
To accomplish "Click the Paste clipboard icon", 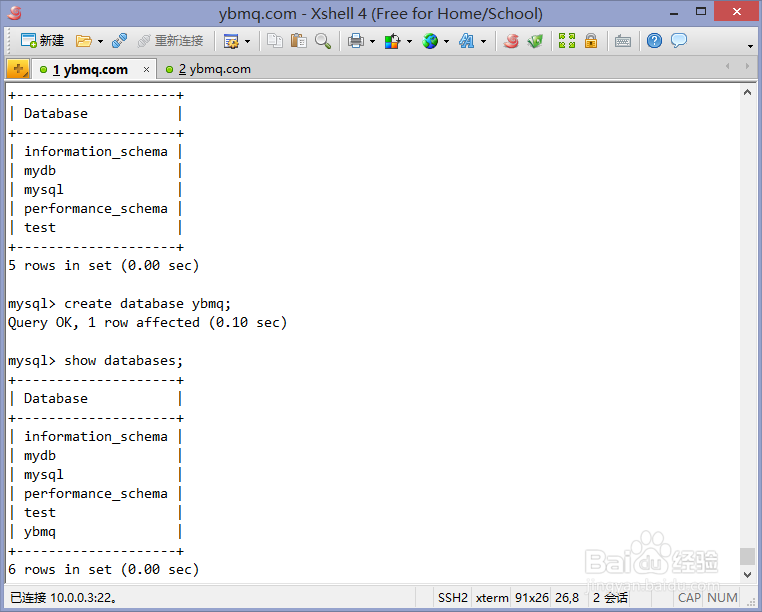I will [298, 41].
